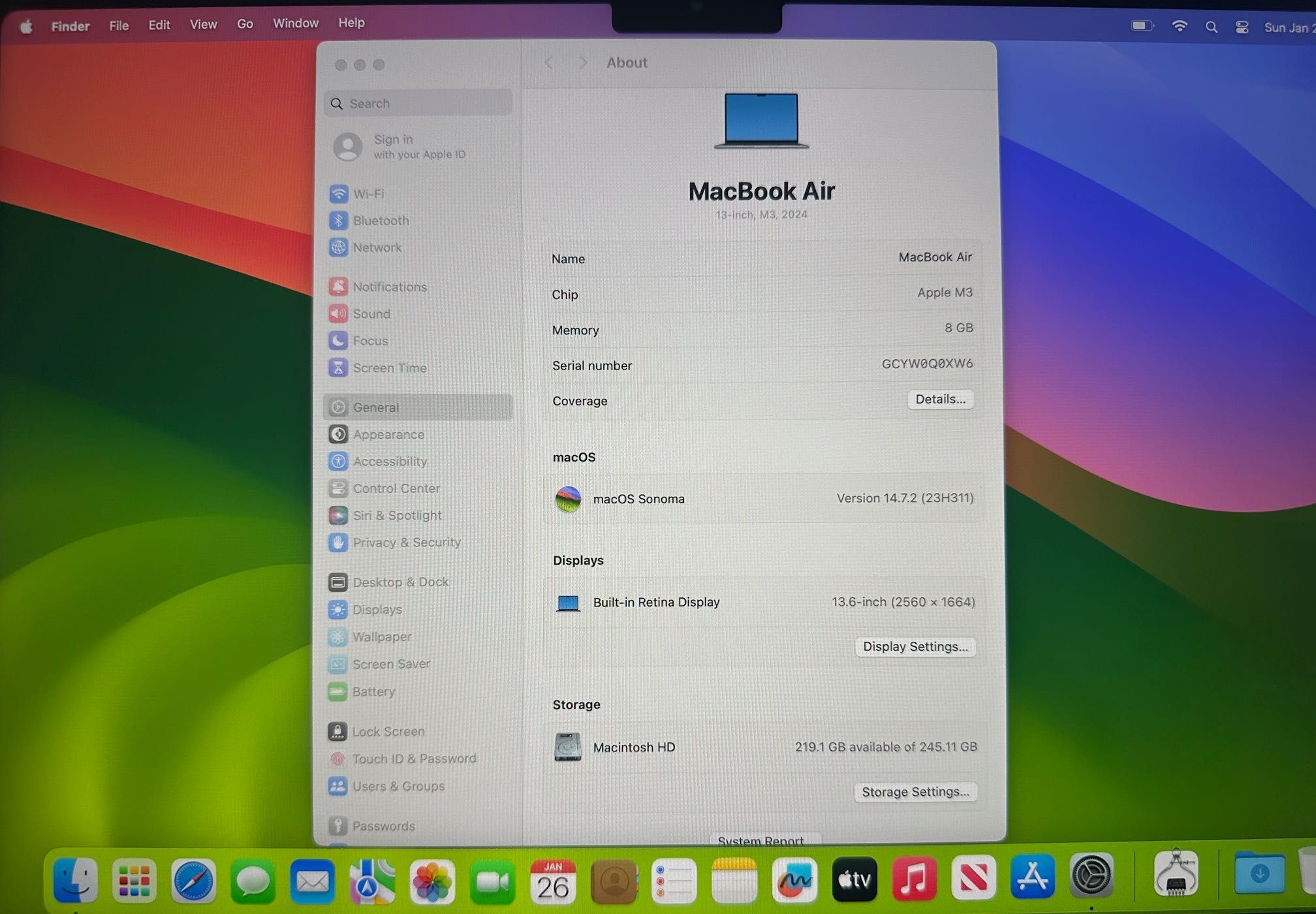Open the File menu
This screenshot has height=914, width=1316.
(x=119, y=25)
